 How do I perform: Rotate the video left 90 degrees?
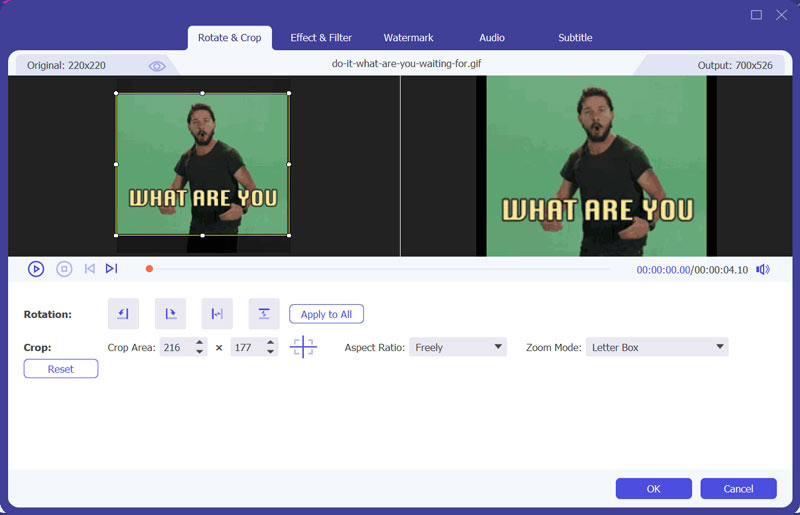point(123,313)
